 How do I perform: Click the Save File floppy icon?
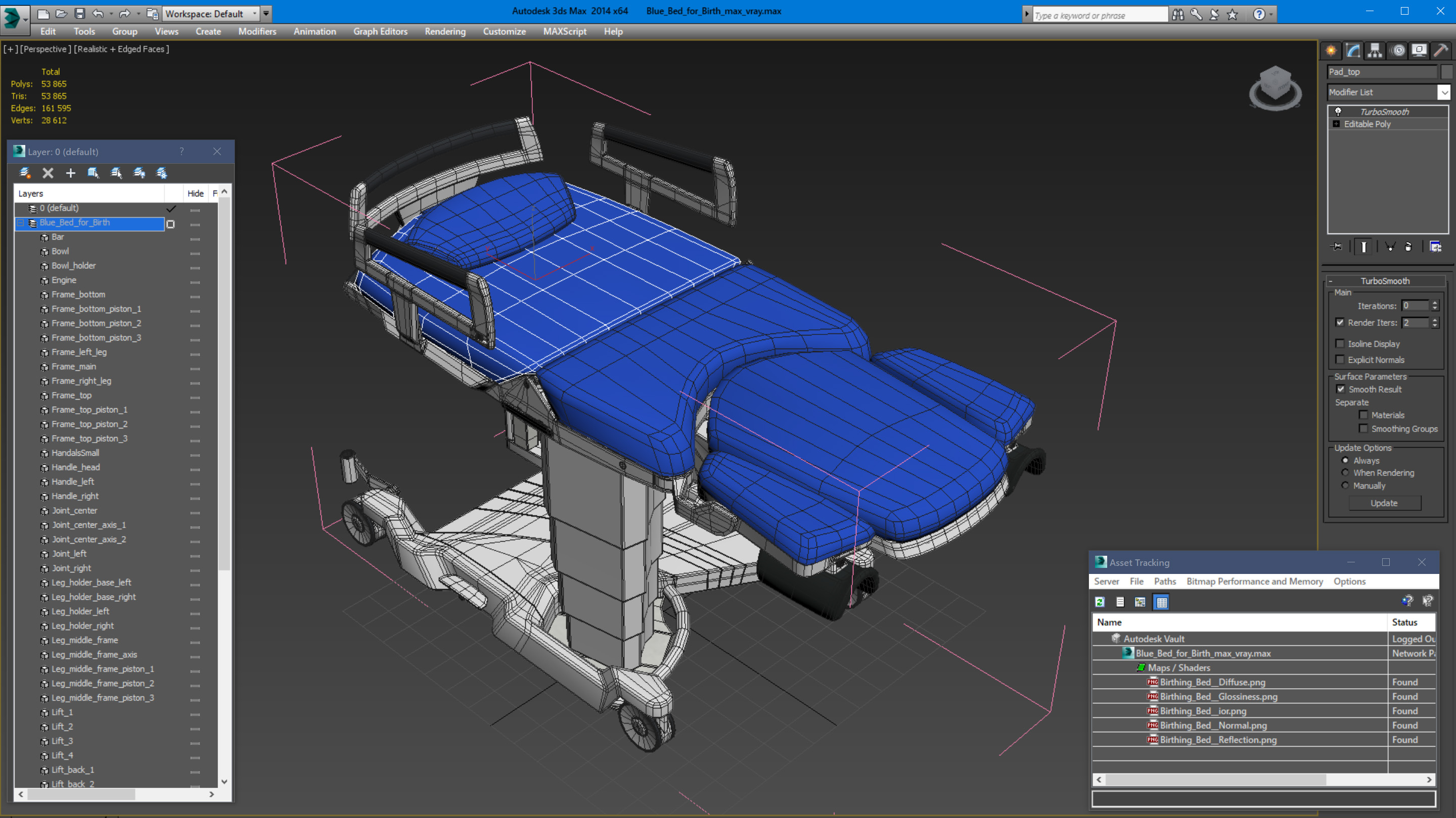(80, 14)
